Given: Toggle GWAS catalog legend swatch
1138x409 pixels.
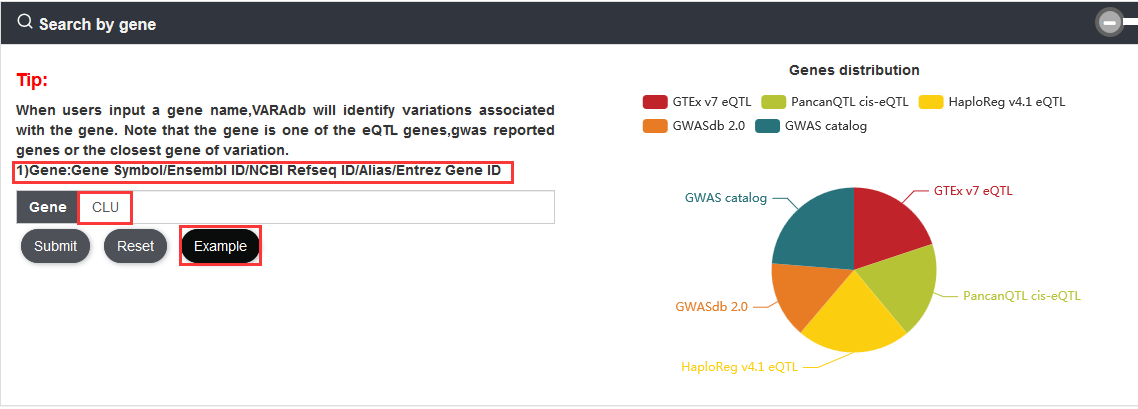Looking at the screenshot, I should (x=768, y=126).
